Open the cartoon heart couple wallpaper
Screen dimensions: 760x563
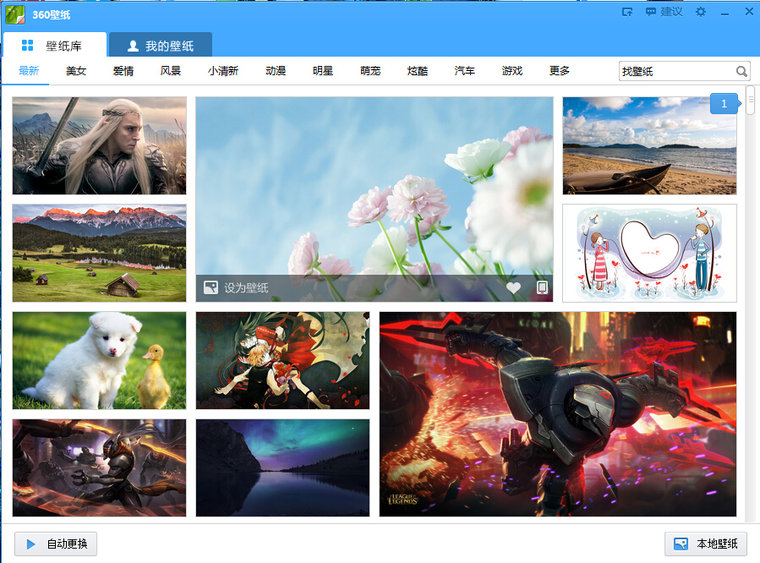tap(649, 253)
